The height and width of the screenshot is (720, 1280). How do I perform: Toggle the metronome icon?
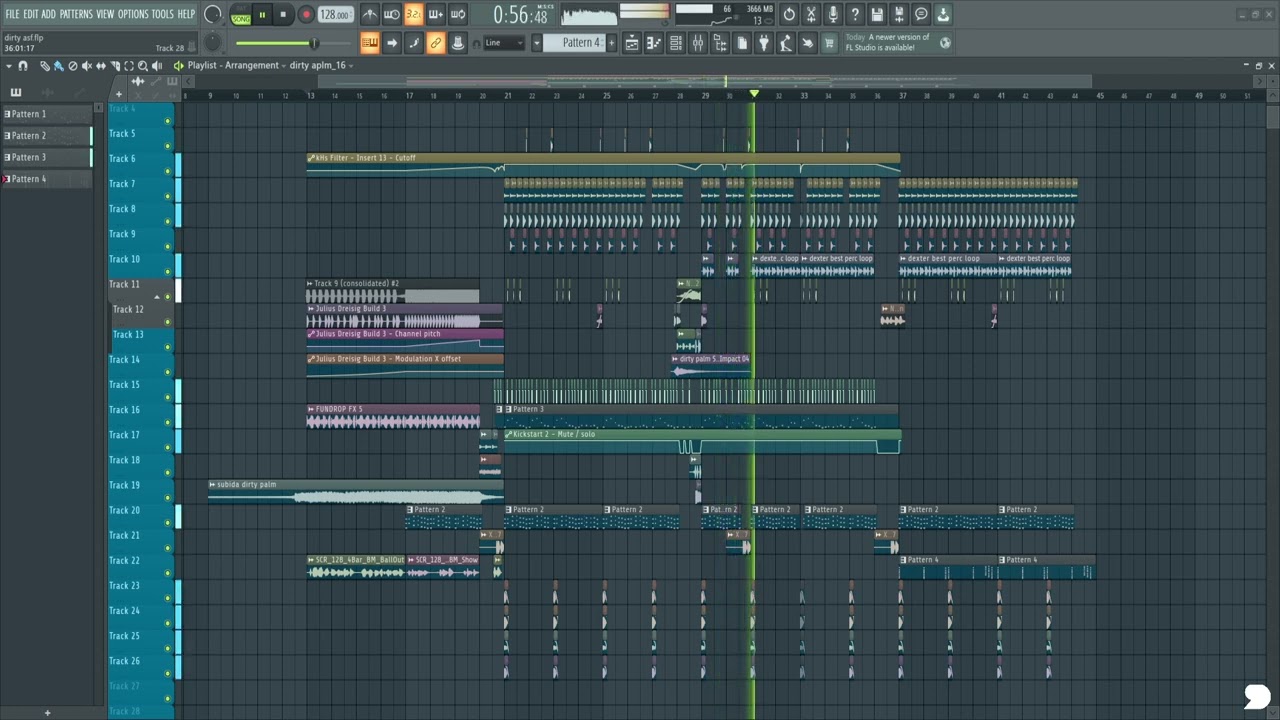tap(370, 14)
